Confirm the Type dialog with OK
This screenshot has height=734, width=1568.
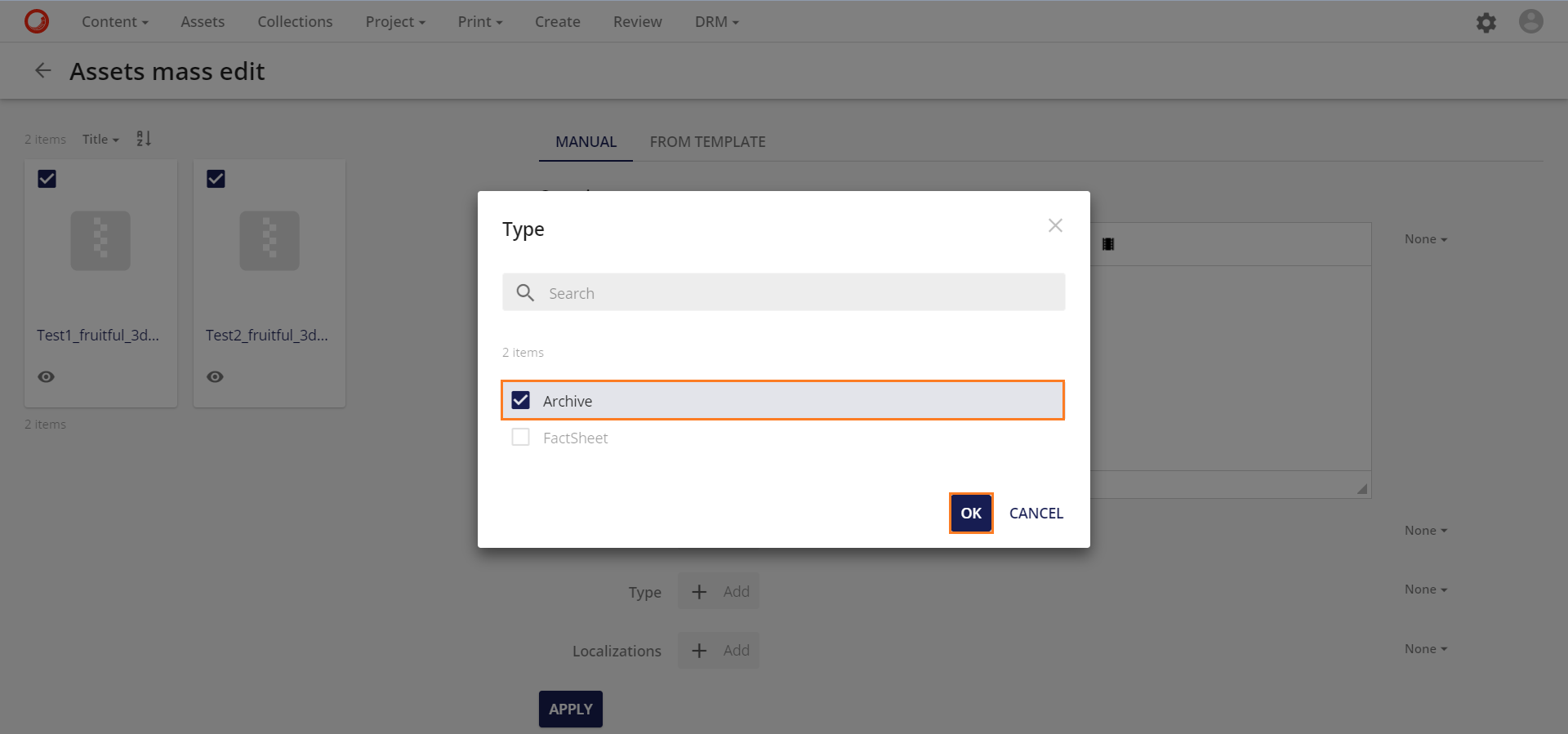point(970,513)
